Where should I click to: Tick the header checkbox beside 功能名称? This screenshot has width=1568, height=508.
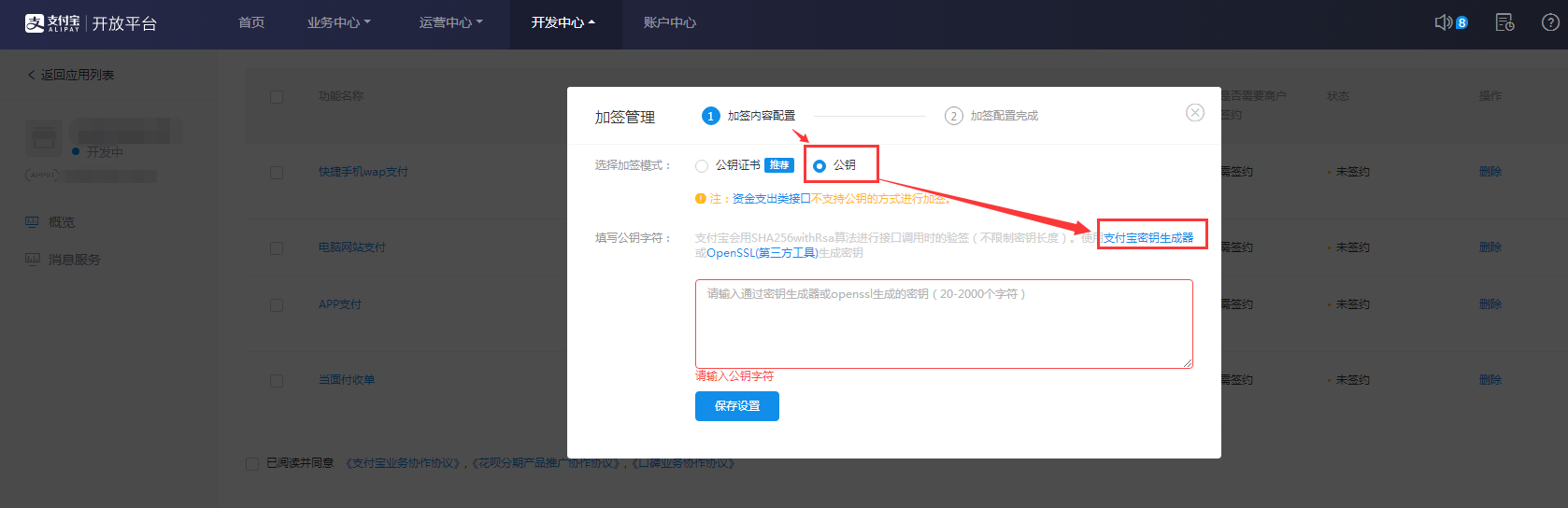tap(277, 97)
